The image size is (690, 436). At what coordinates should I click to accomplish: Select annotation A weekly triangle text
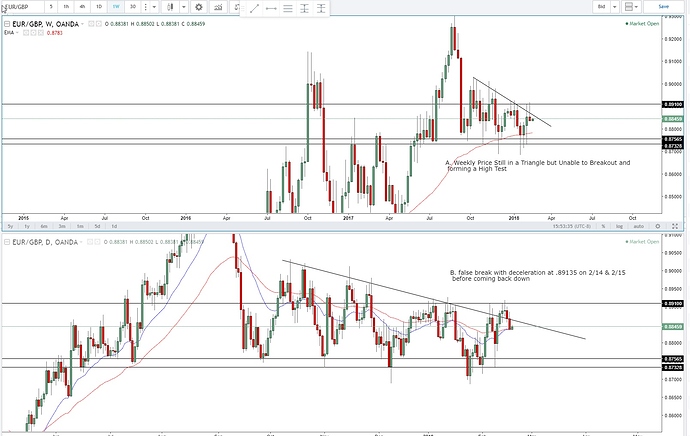538,165
